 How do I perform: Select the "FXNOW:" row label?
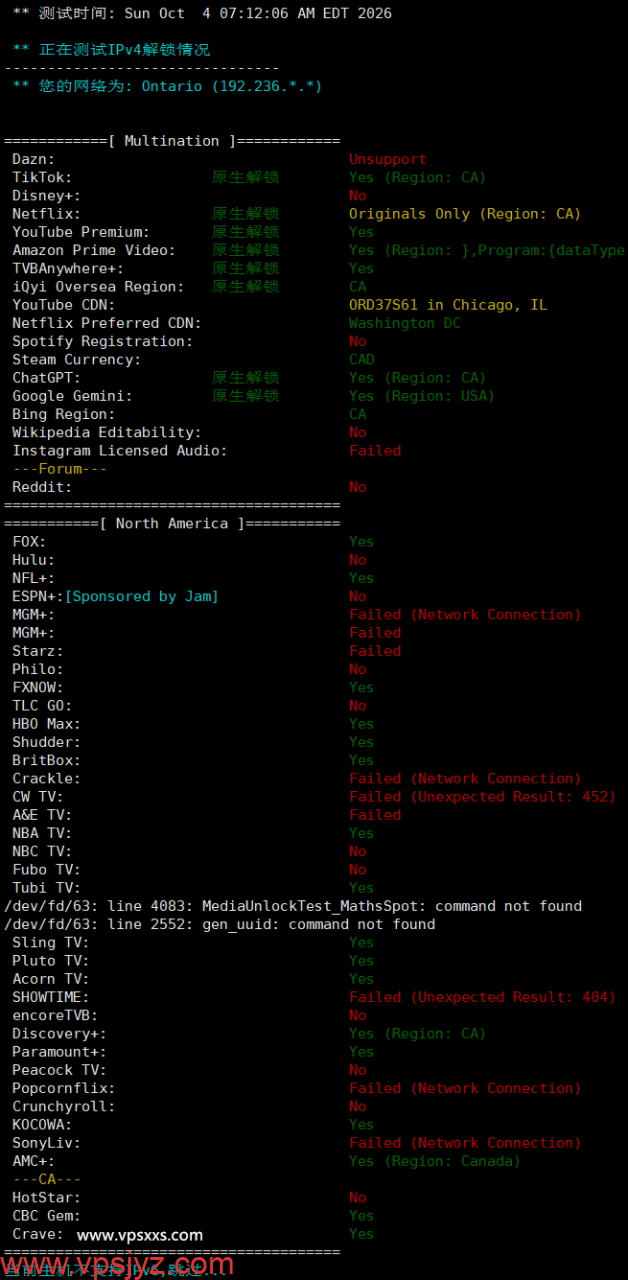click(x=38, y=687)
